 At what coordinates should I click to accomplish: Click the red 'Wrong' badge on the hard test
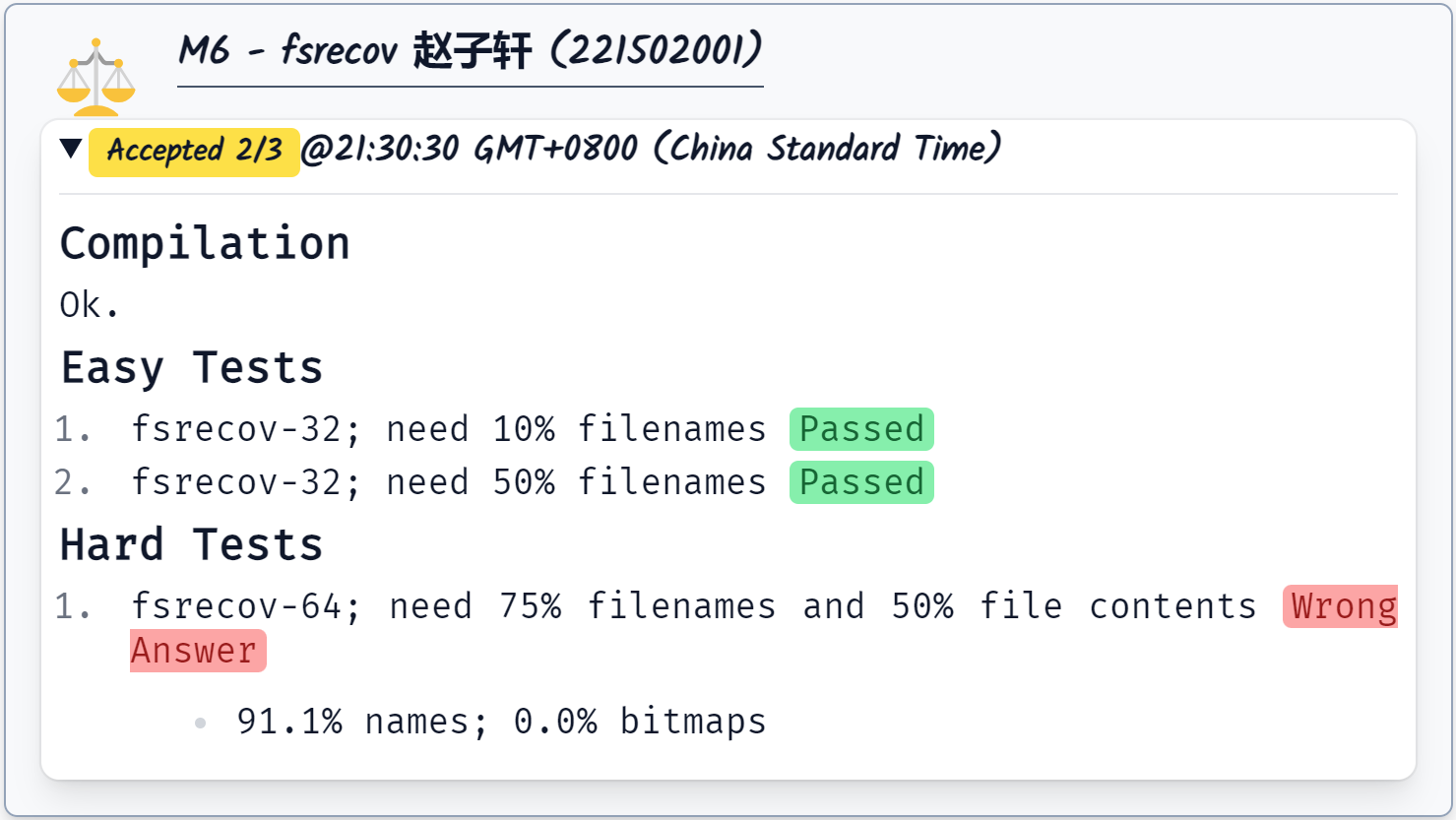[1342, 606]
